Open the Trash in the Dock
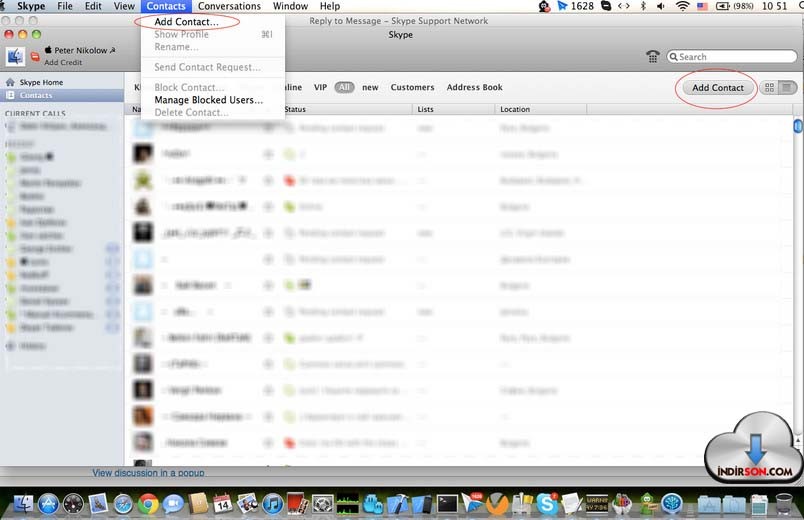 [783, 504]
